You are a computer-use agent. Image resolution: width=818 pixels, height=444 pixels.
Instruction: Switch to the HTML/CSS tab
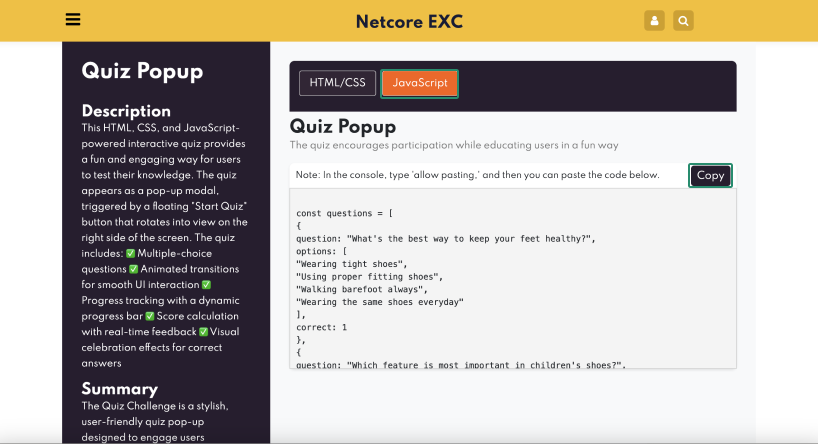(337, 83)
